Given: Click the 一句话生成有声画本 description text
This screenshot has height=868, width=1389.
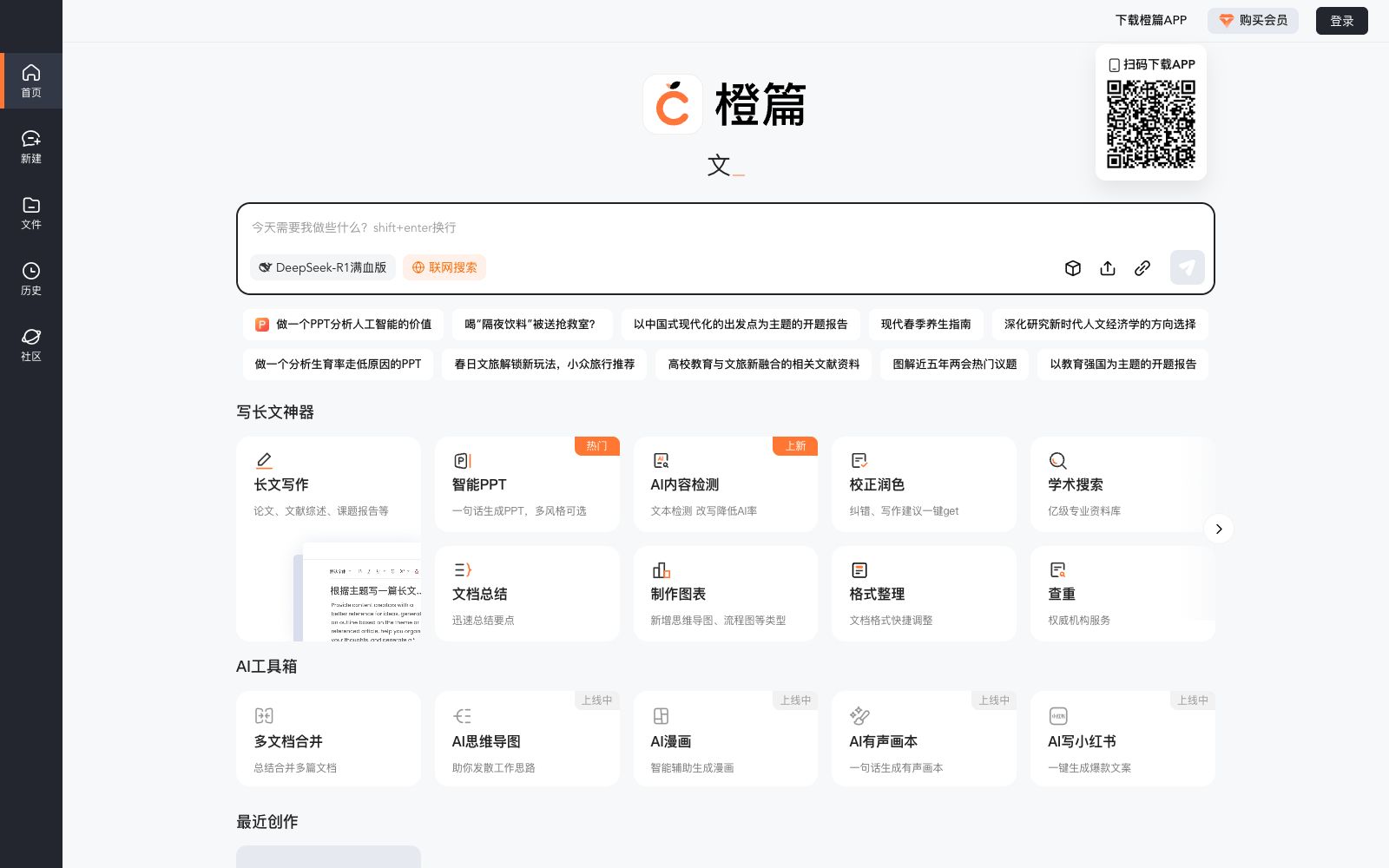Looking at the screenshot, I should (x=897, y=768).
